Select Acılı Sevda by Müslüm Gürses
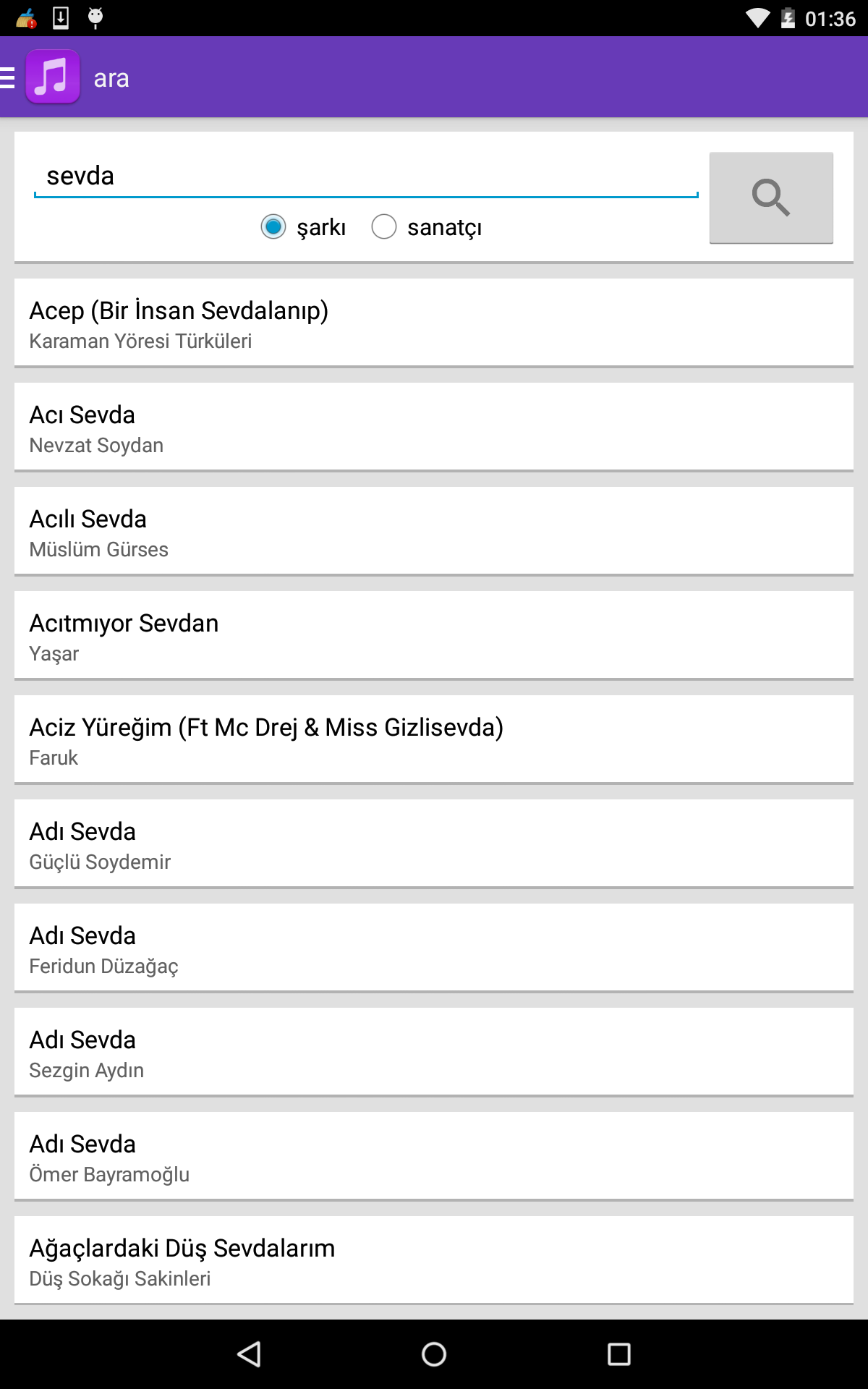 coord(434,531)
